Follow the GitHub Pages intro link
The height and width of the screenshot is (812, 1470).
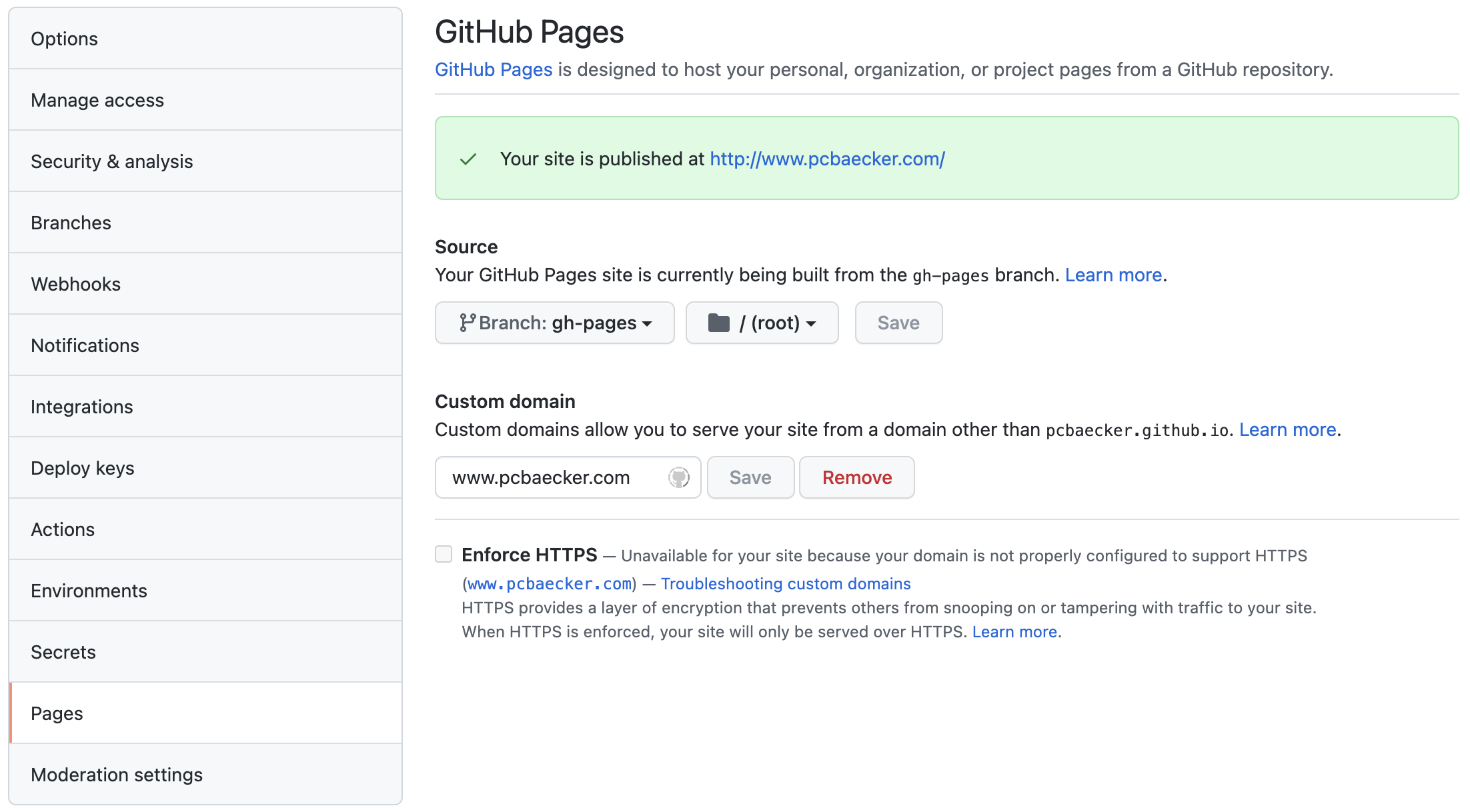tap(494, 69)
